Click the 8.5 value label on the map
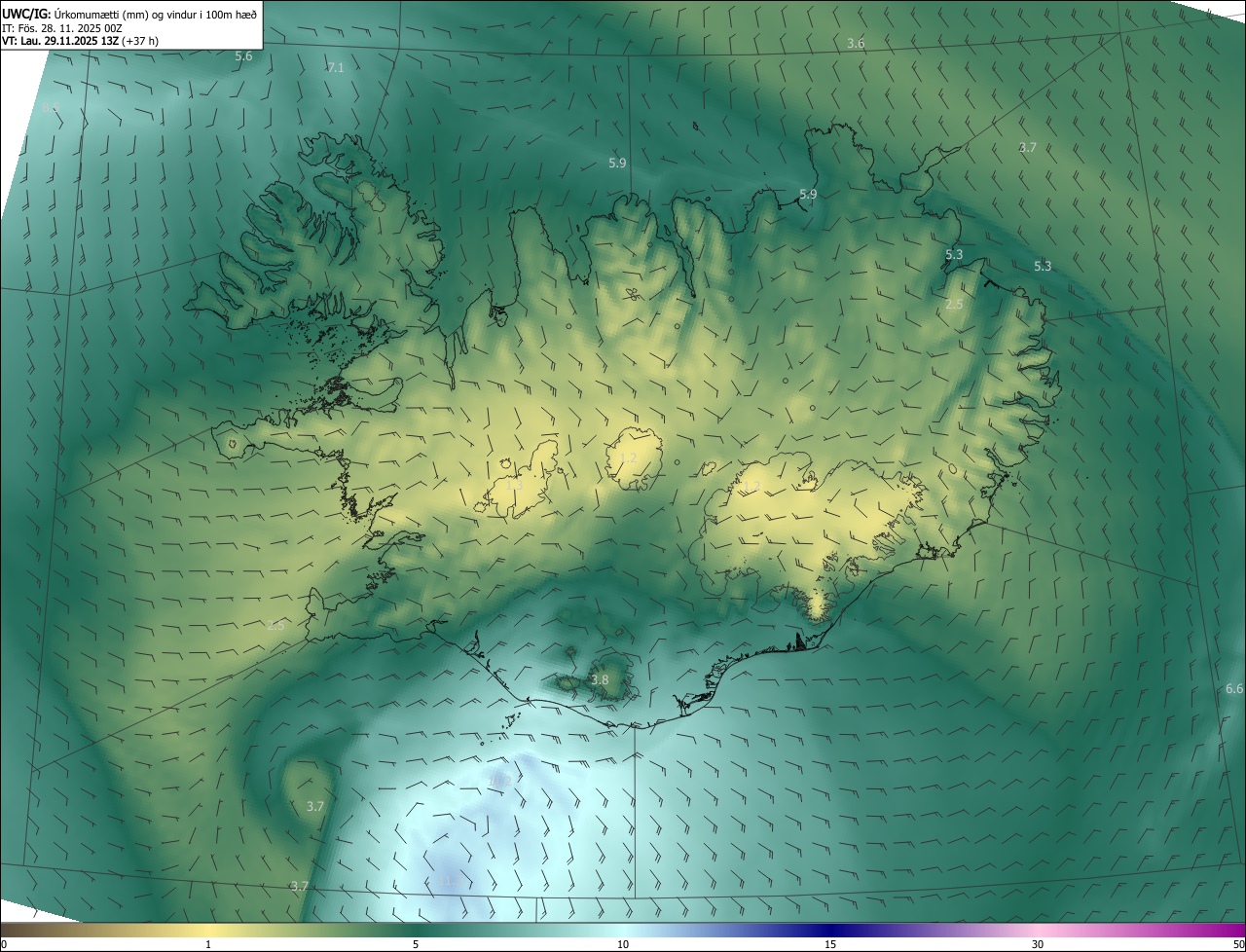 (x=51, y=107)
